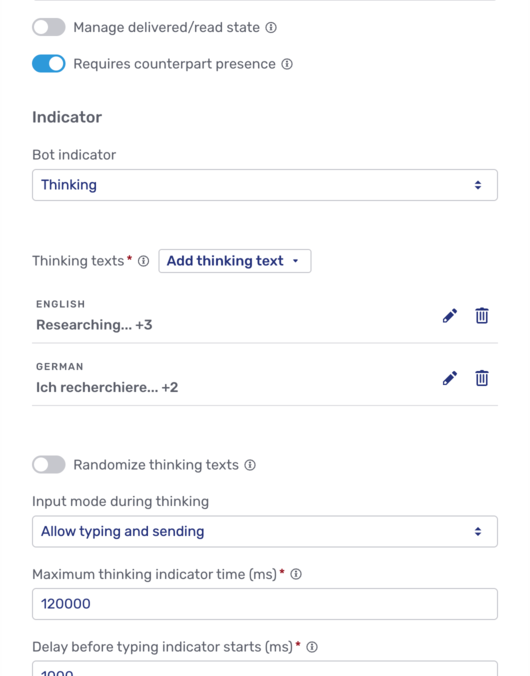Click the GERMAN language label
This screenshot has height=676, width=530.
pos(60,366)
